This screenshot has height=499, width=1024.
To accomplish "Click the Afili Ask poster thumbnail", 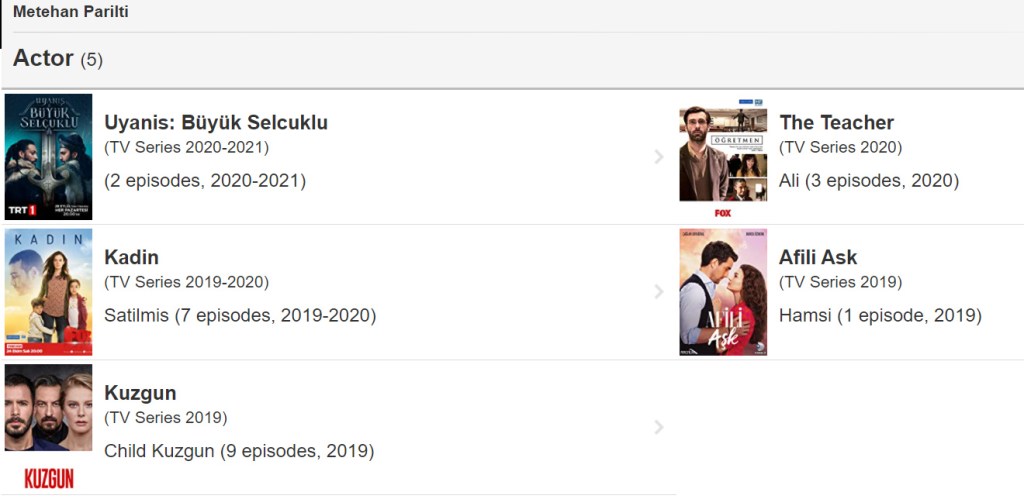I will pyautogui.click(x=723, y=292).
